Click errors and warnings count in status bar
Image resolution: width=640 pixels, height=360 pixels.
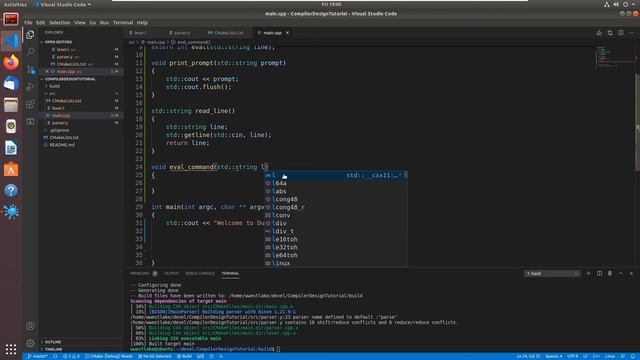71,356
